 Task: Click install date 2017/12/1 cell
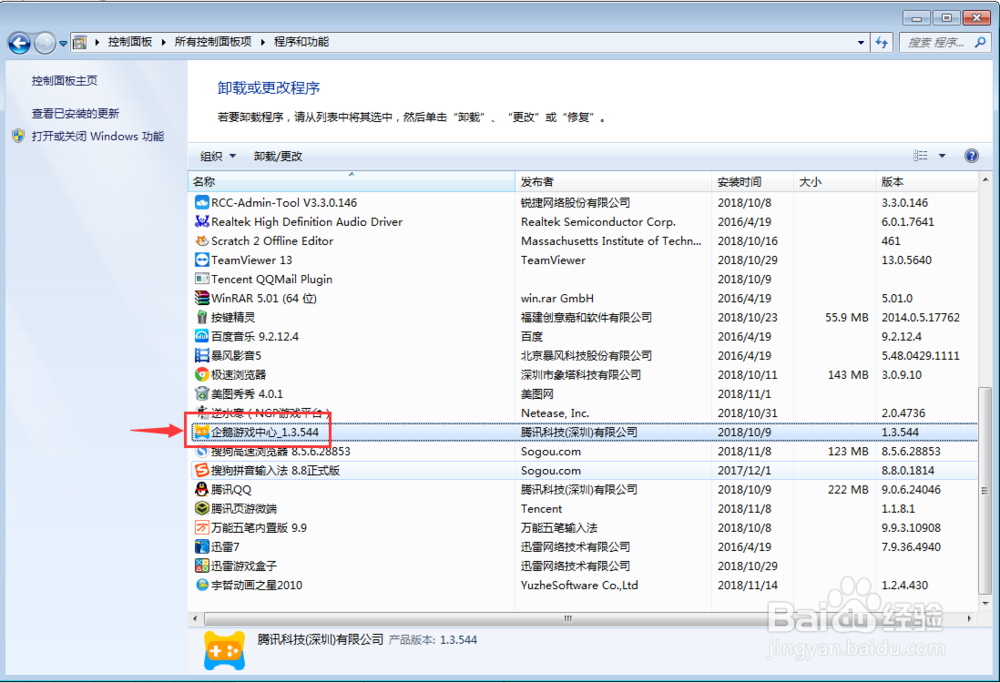(x=744, y=471)
